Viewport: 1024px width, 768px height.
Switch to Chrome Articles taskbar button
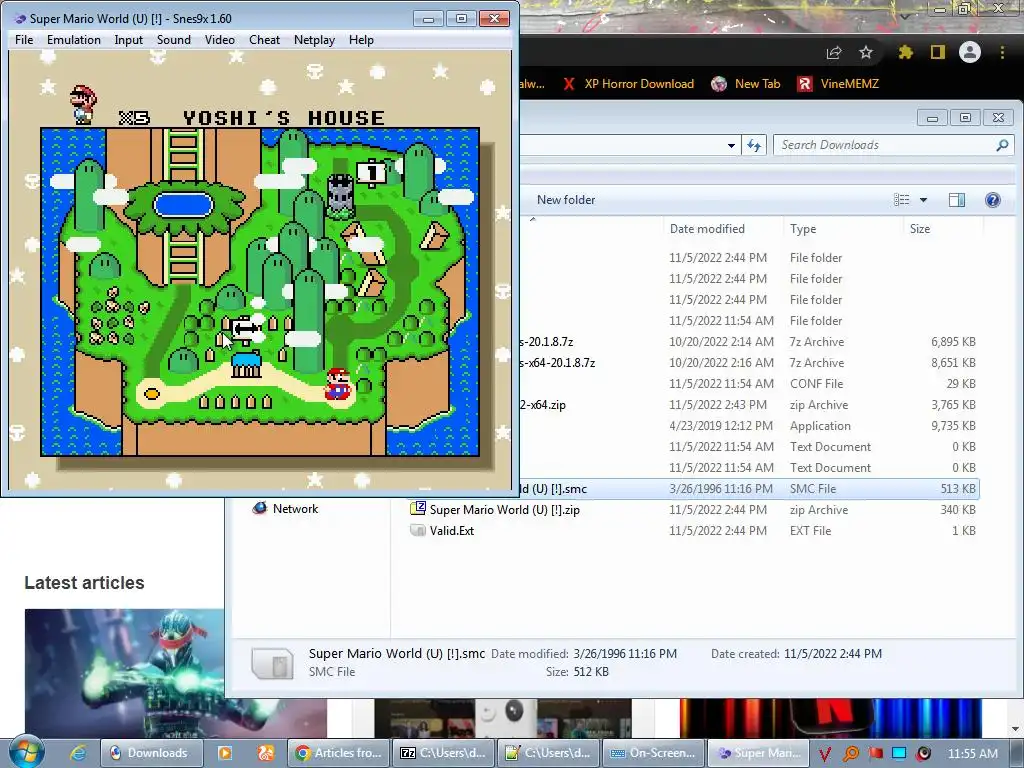(x=339, y=753)
